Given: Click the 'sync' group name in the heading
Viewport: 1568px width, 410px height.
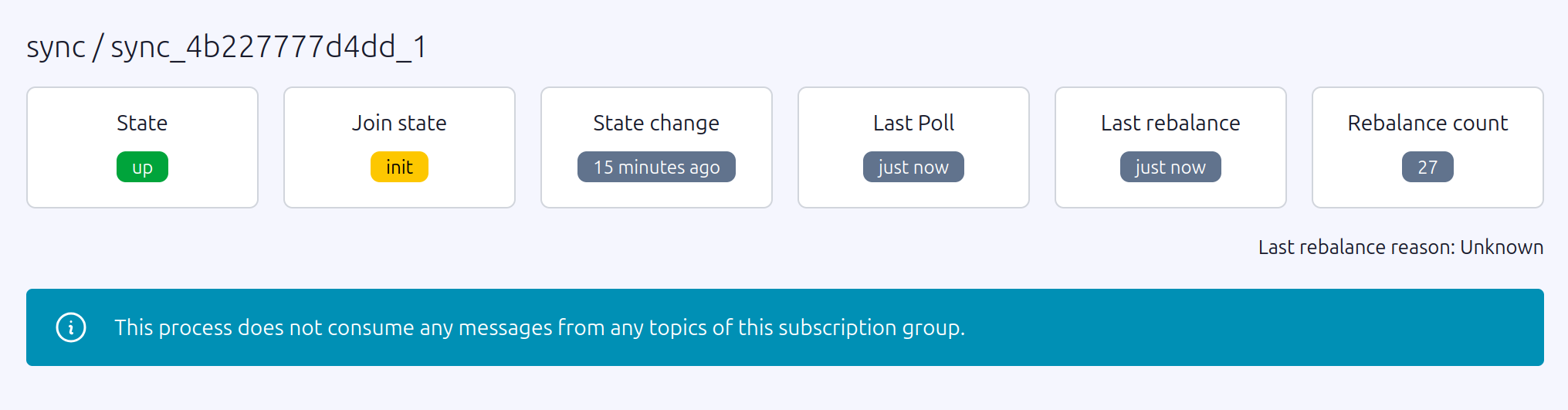Looking at the screenshot, I should point(56,48).
